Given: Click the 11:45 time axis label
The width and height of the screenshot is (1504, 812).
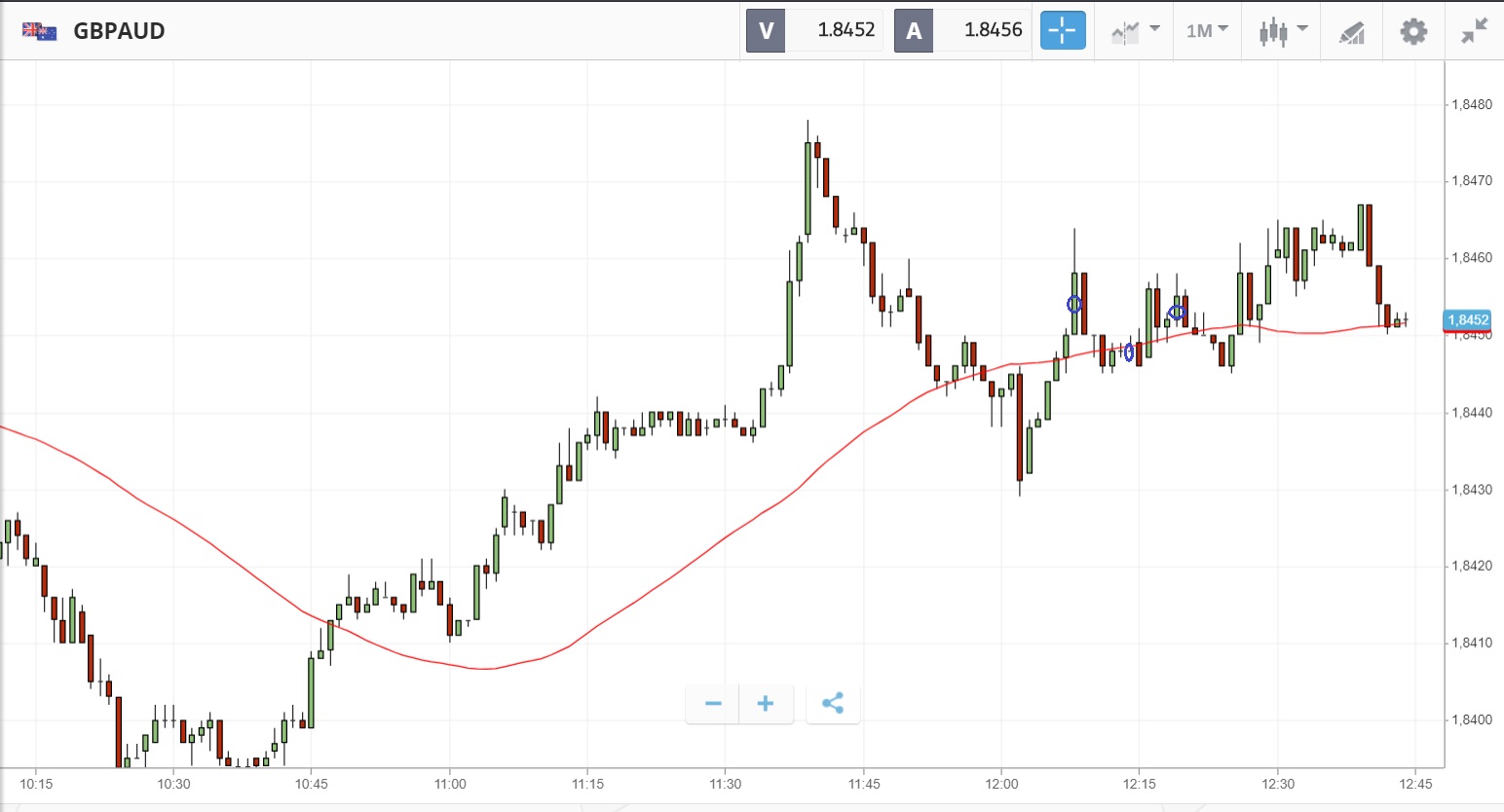Looking at the screenshot, I should click(x=864, y=784).
